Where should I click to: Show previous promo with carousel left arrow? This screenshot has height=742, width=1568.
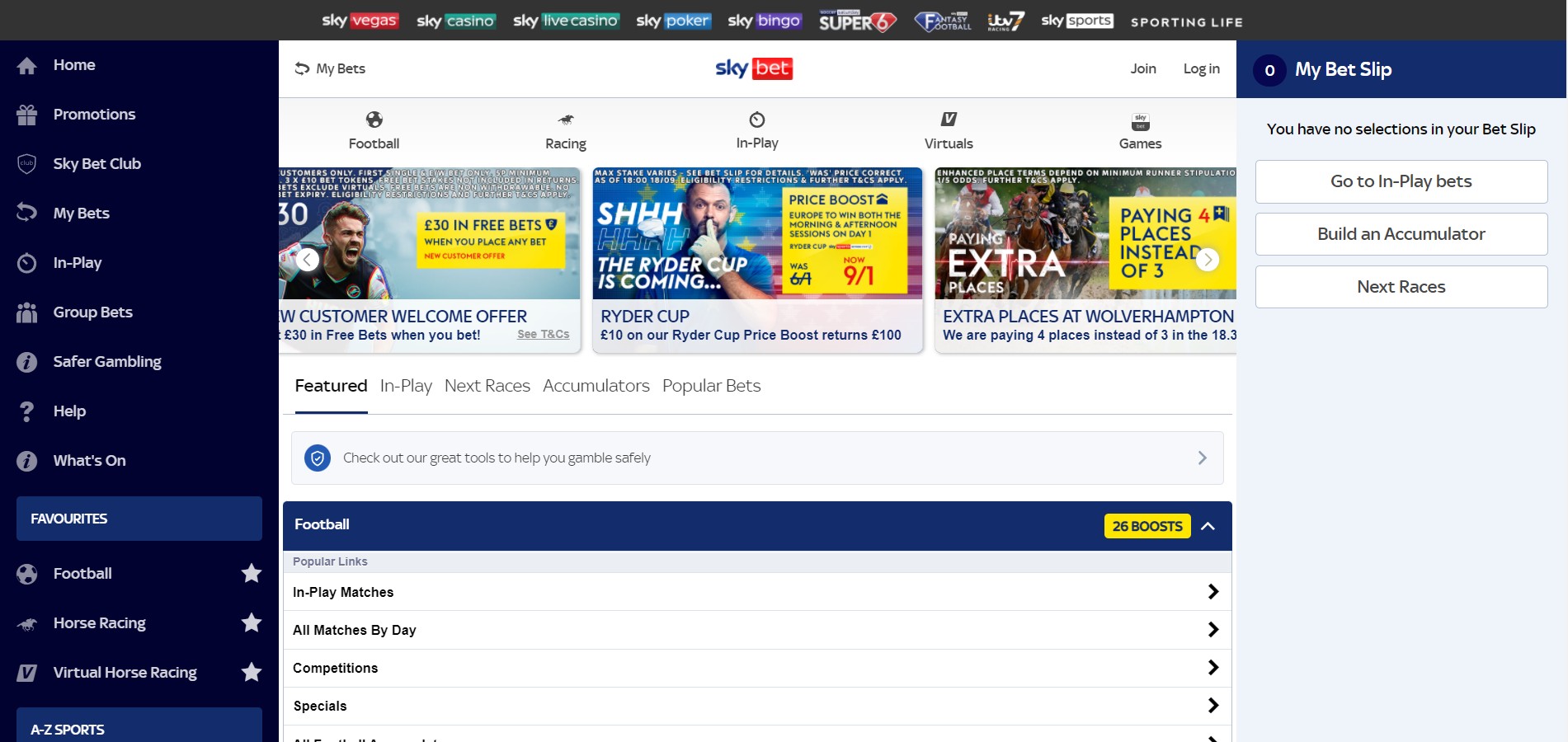[308, 260]
